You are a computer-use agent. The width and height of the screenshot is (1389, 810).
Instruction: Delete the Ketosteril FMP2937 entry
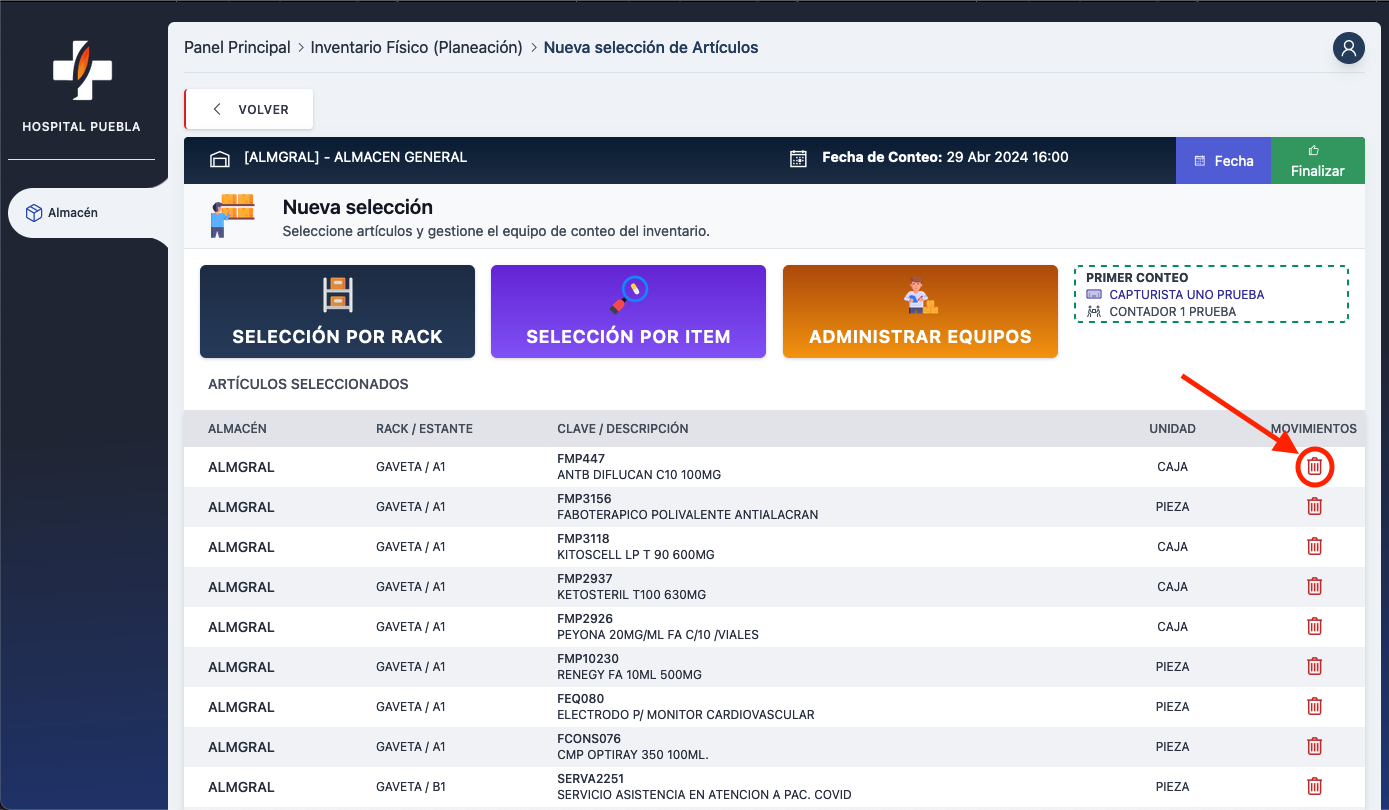pos(1314,587)
